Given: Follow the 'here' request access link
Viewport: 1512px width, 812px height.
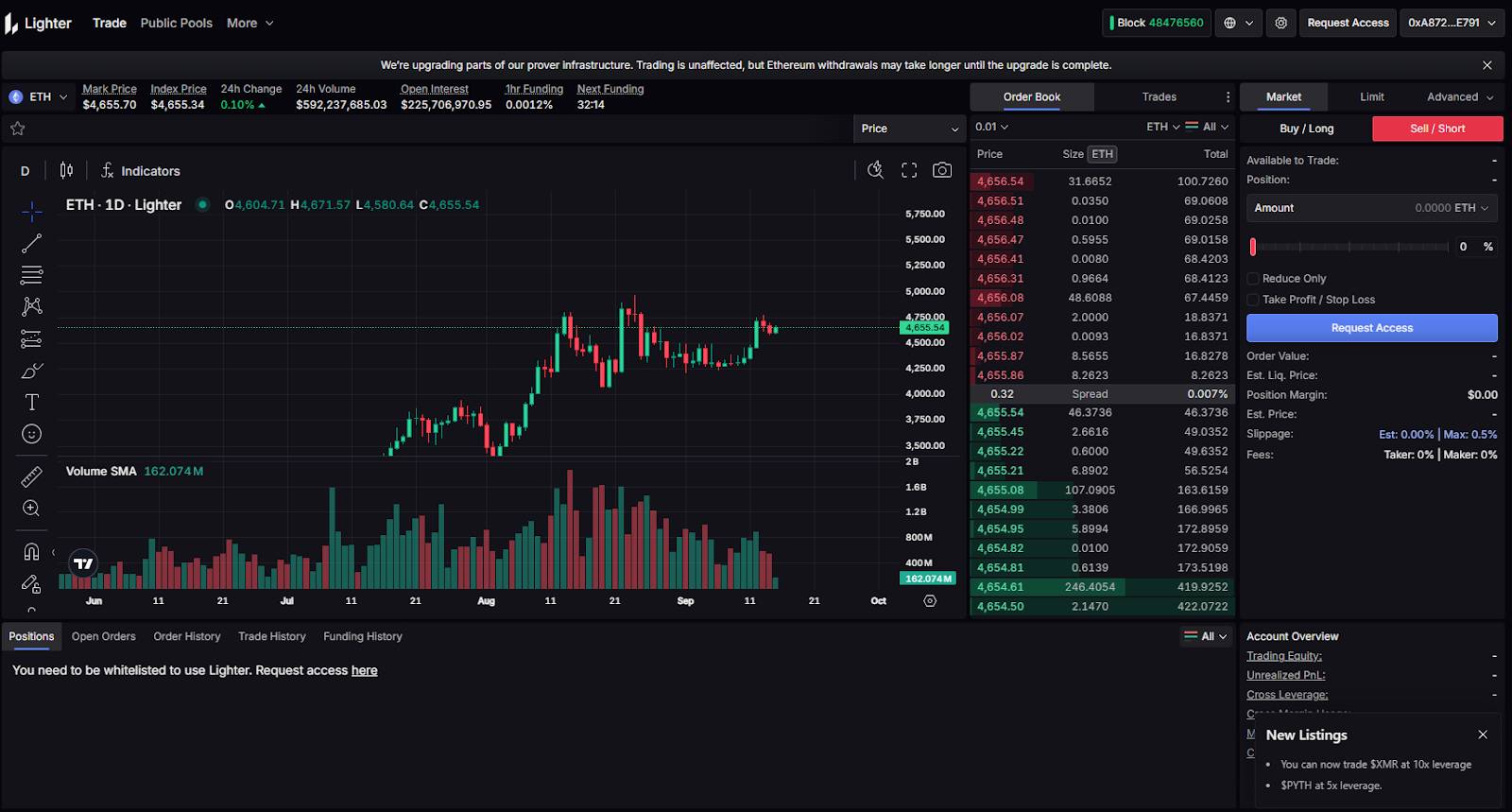Looking at the screenshot, I should pos(365,670).
